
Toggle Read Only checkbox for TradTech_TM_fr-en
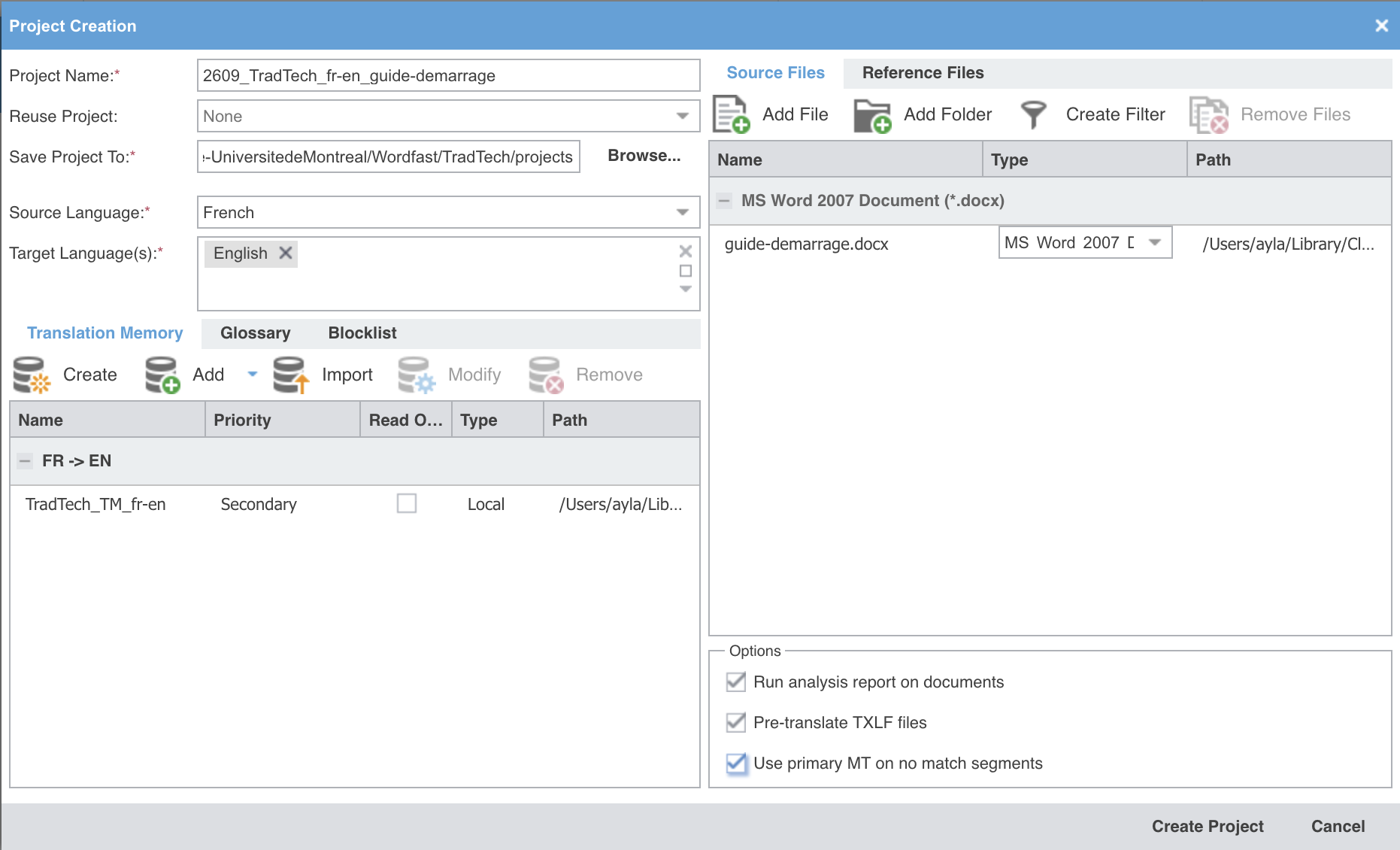click(407, 503)
